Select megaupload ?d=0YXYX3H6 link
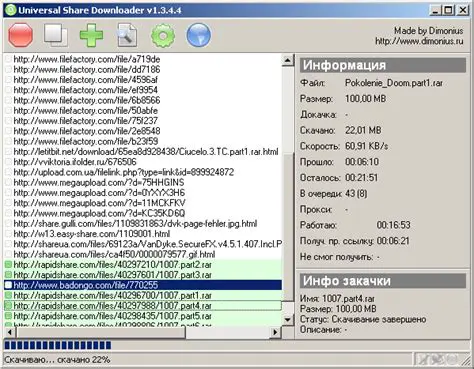The image size is (474, 369). [x=99, y=193]
